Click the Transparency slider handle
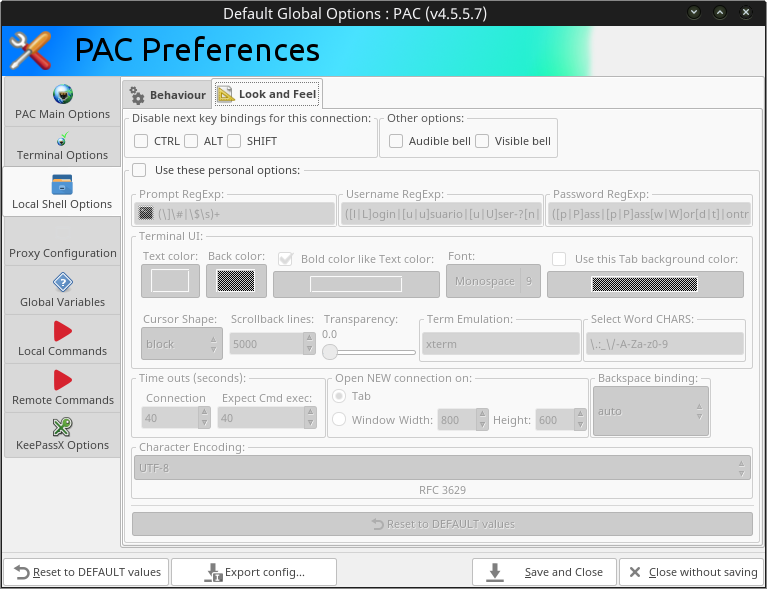This screenshot has height=589, width=767. click(330, 352)
